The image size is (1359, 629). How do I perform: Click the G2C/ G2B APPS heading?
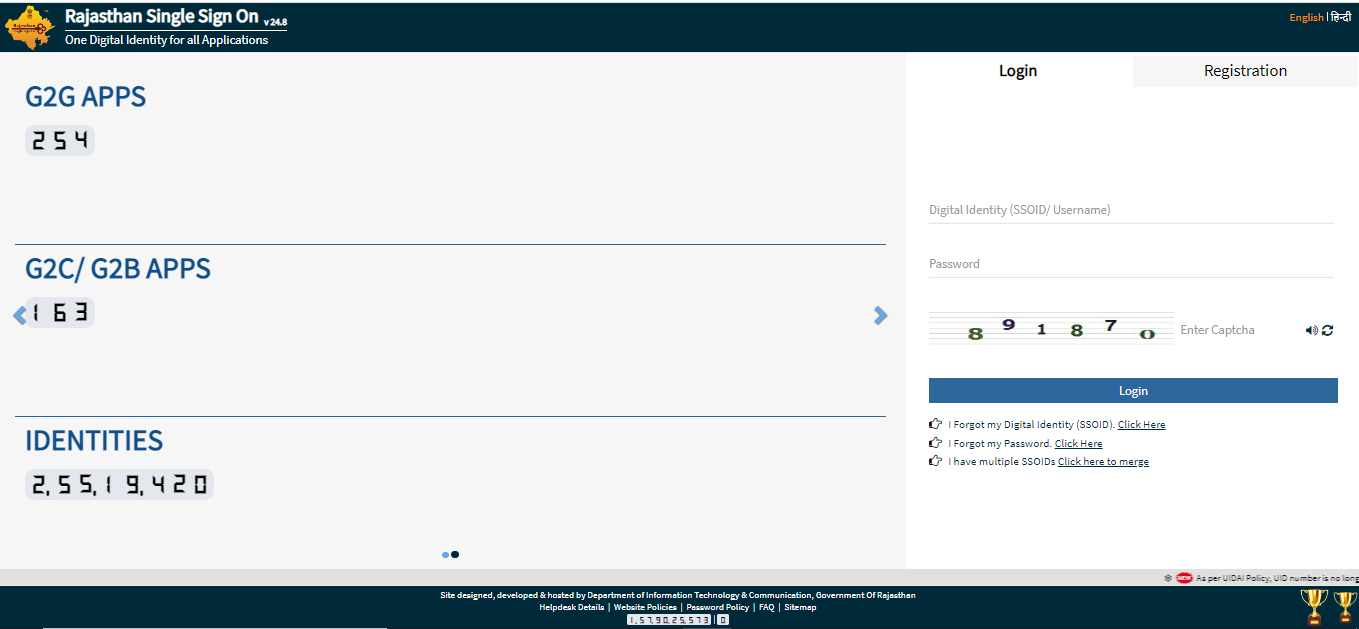[118, 269]
